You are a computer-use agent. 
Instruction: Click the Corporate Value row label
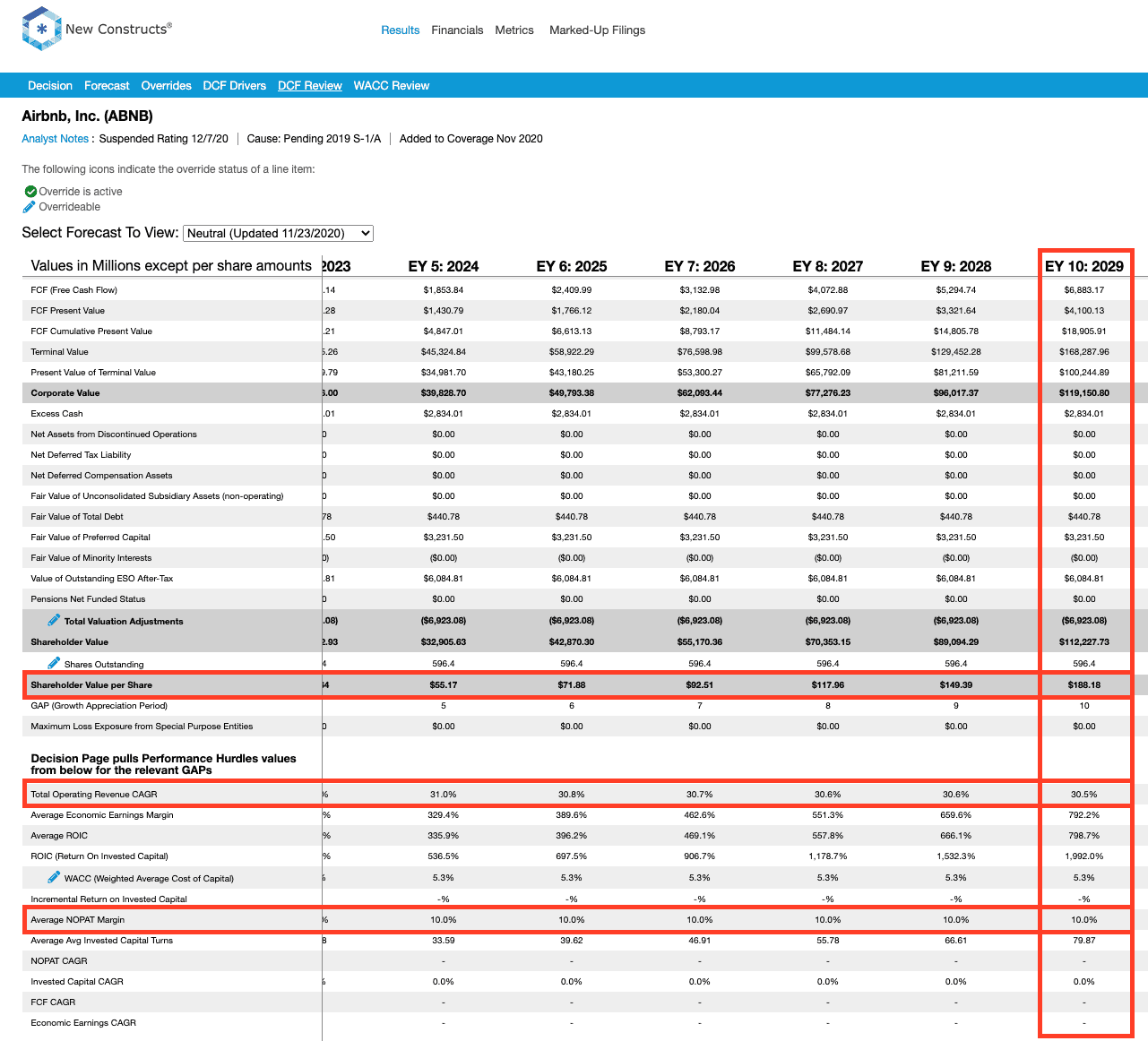coord(65,393)
